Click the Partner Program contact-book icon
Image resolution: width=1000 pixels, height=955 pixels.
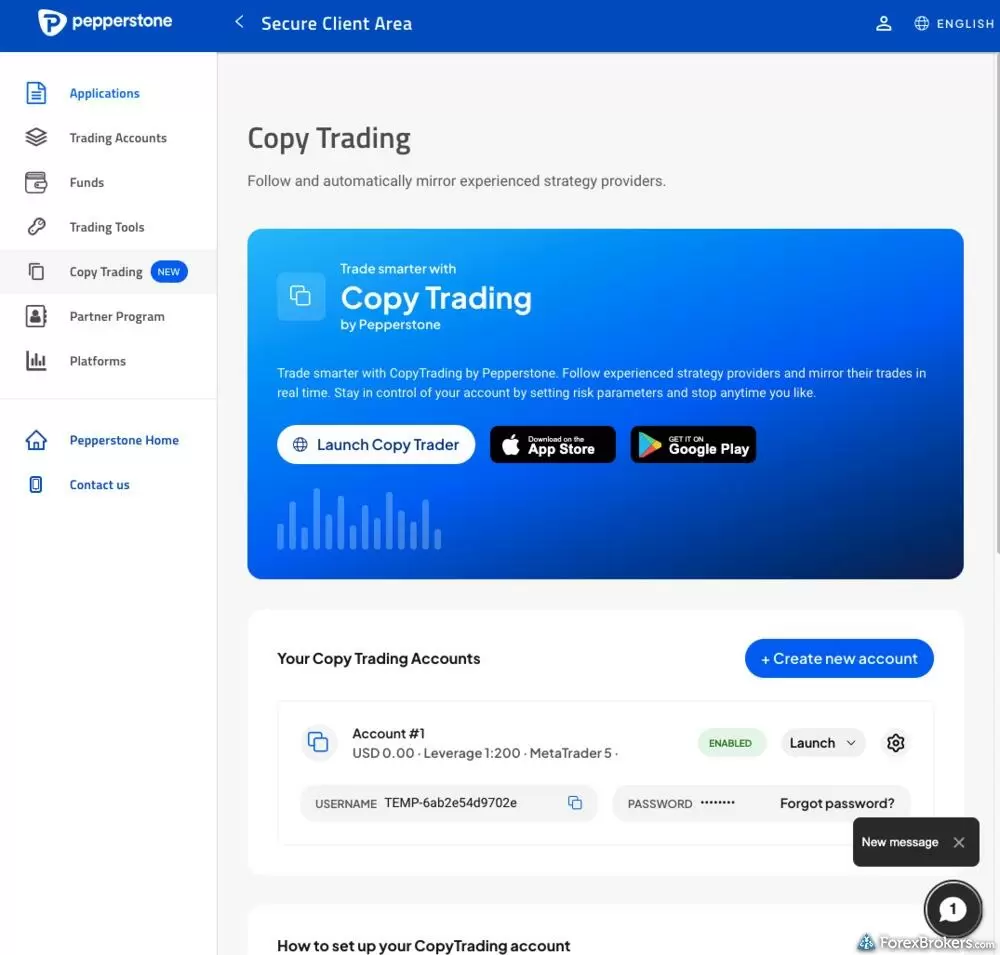(x=36, y=316)
